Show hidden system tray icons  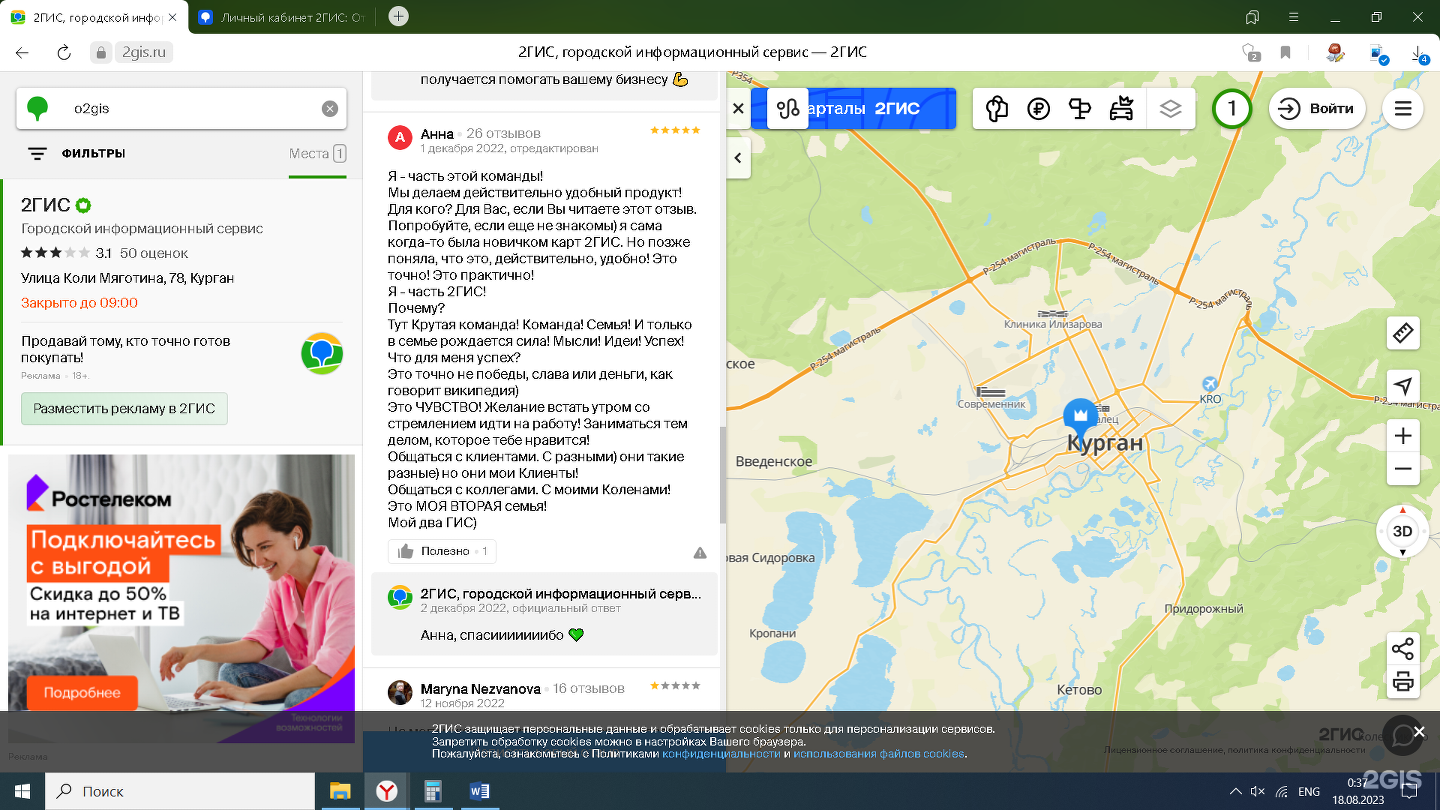pyautogui.click(x=1236, y=791)
